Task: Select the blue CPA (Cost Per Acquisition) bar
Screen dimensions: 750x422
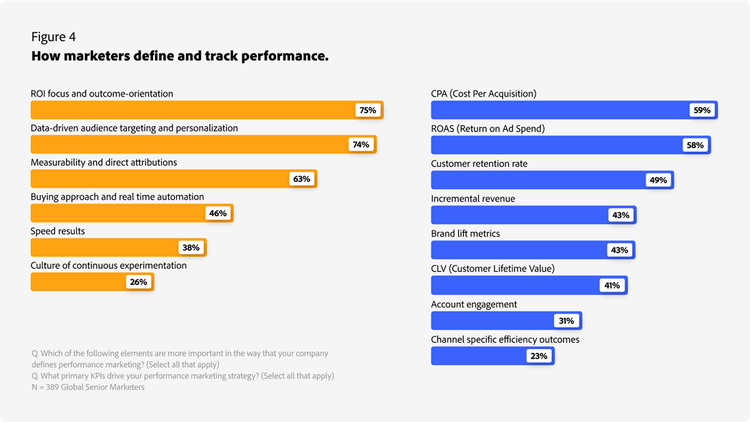Action: 560,110
